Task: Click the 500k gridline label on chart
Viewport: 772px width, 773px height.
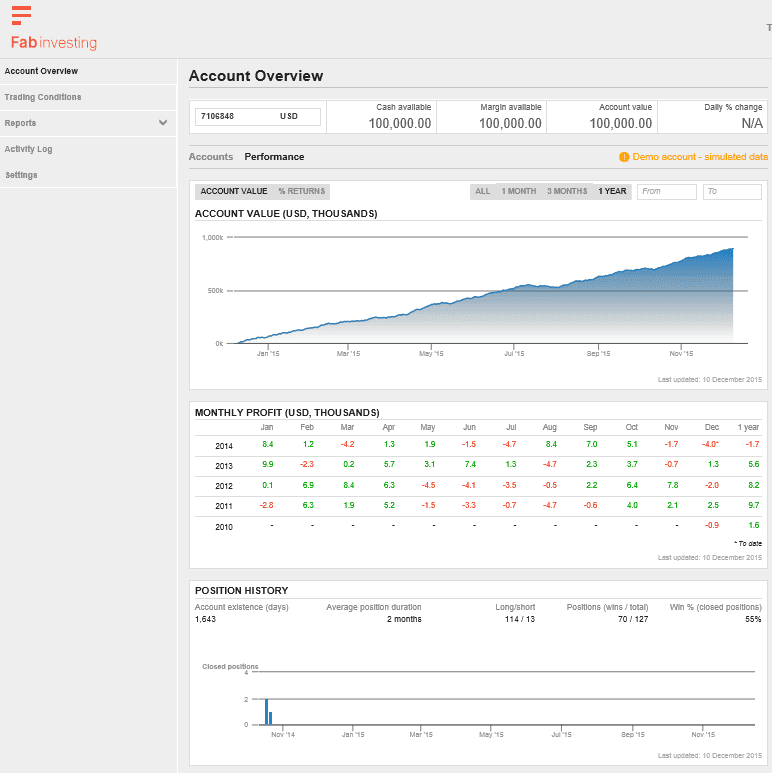Action: coord(215,291)
